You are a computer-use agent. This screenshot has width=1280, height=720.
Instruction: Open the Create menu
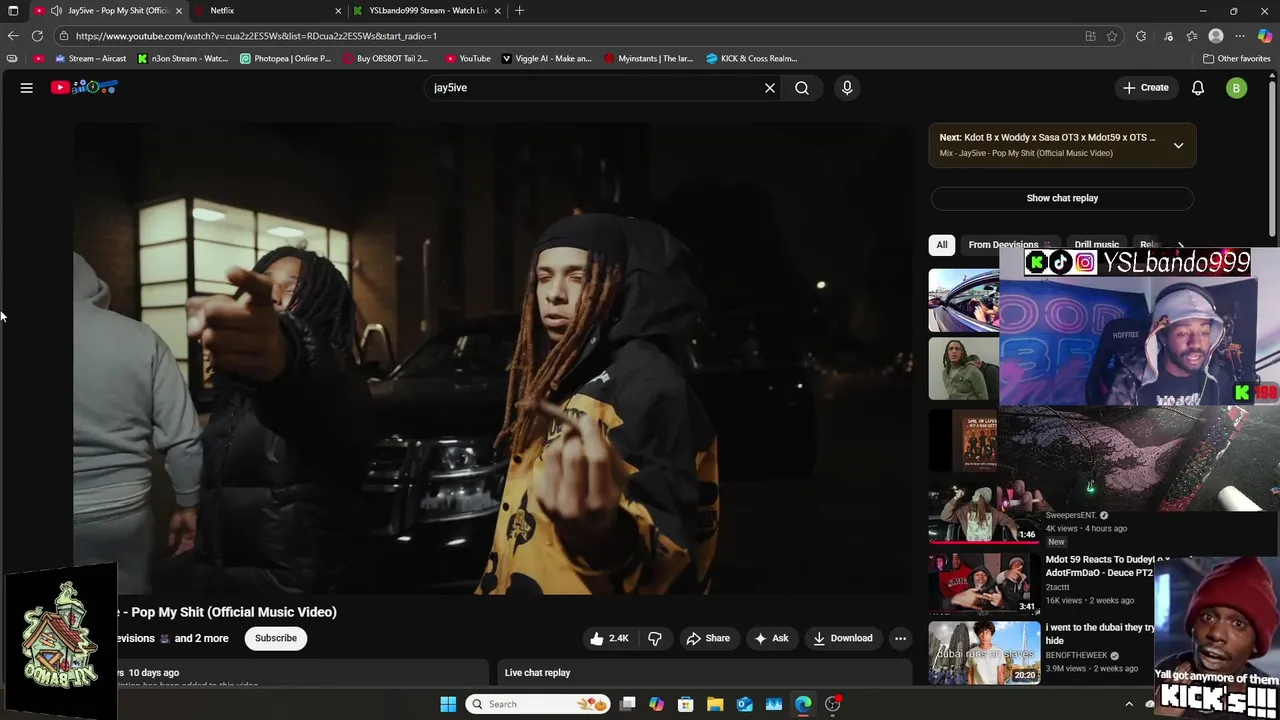pyautogui.click(x=1145, y=88)
